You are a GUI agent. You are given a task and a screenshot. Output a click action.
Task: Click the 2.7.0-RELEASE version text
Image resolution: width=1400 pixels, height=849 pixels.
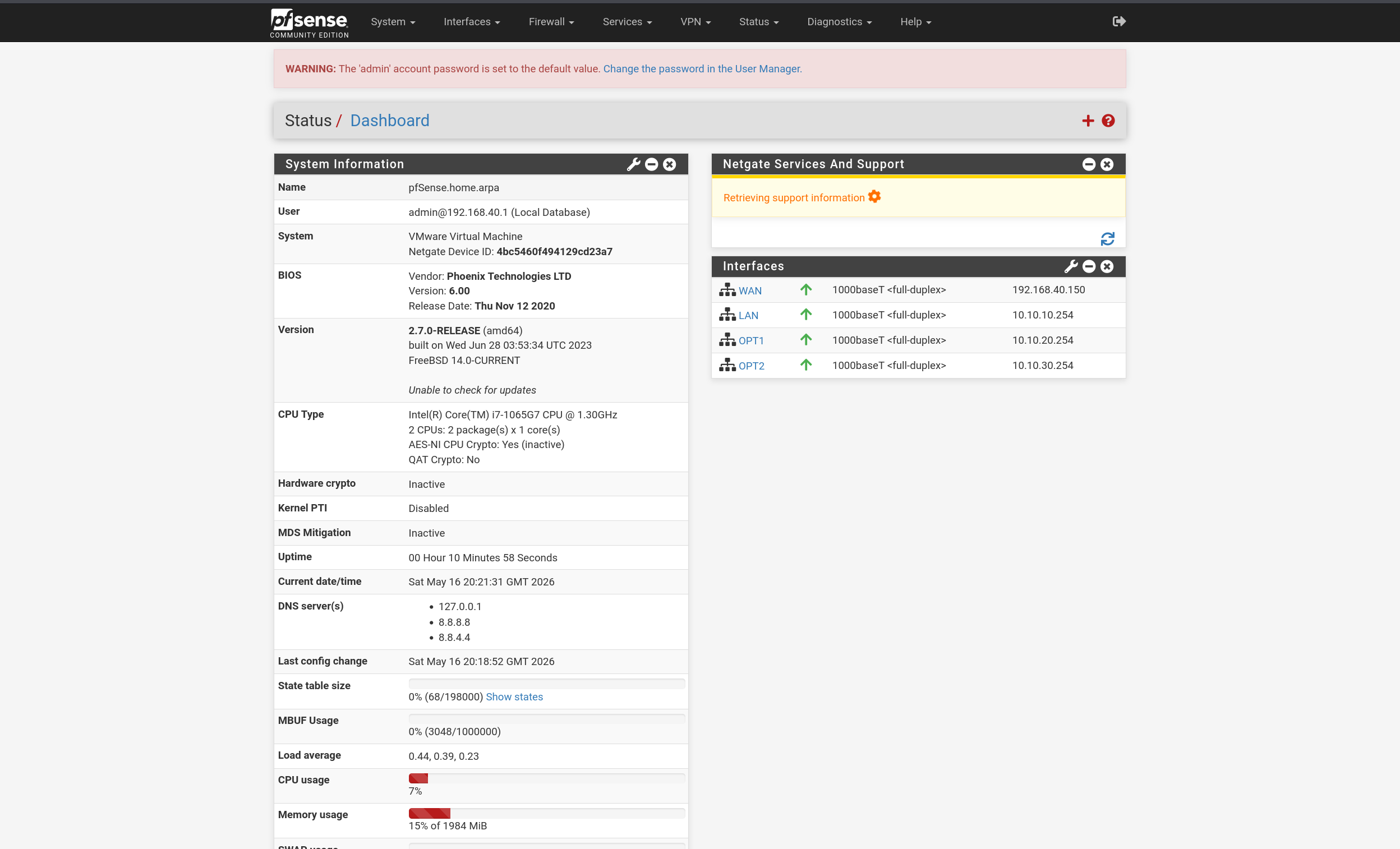tap(444, 330)
